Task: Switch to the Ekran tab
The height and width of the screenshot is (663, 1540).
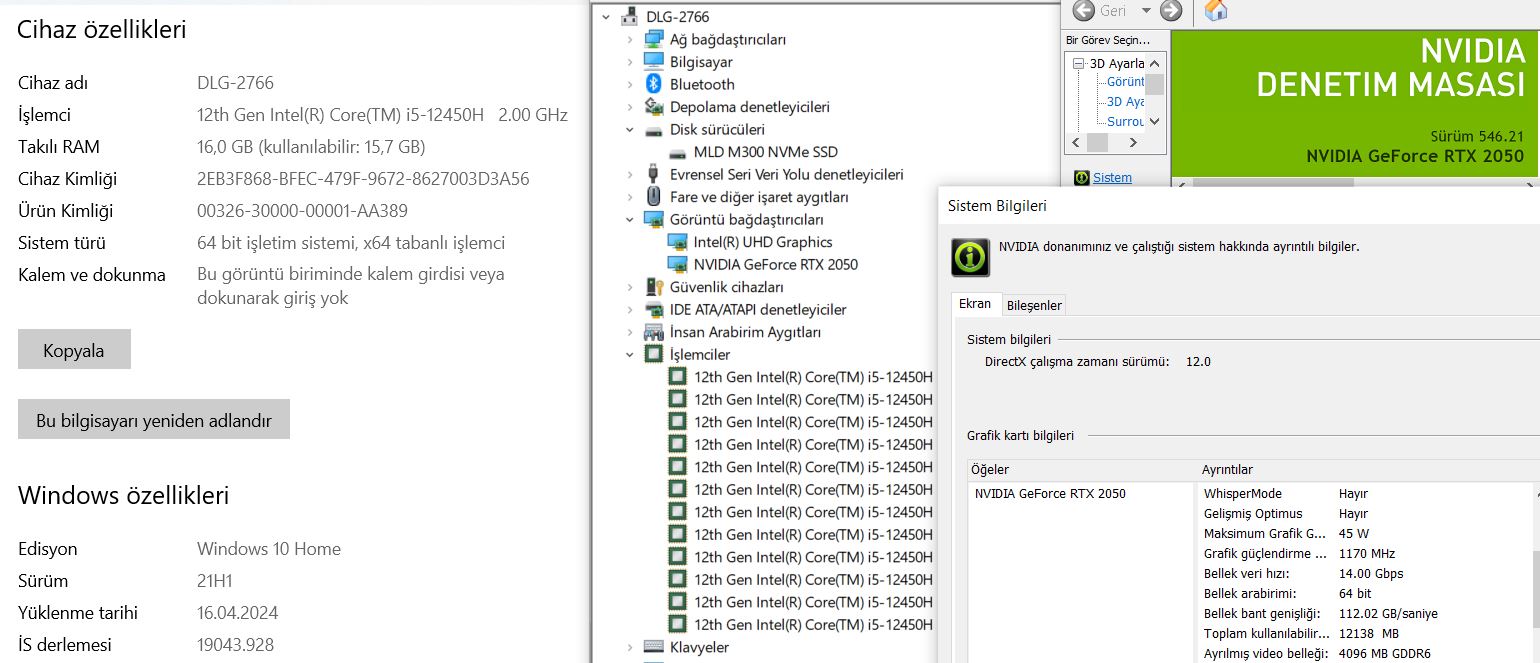Action: pos(975,304)
